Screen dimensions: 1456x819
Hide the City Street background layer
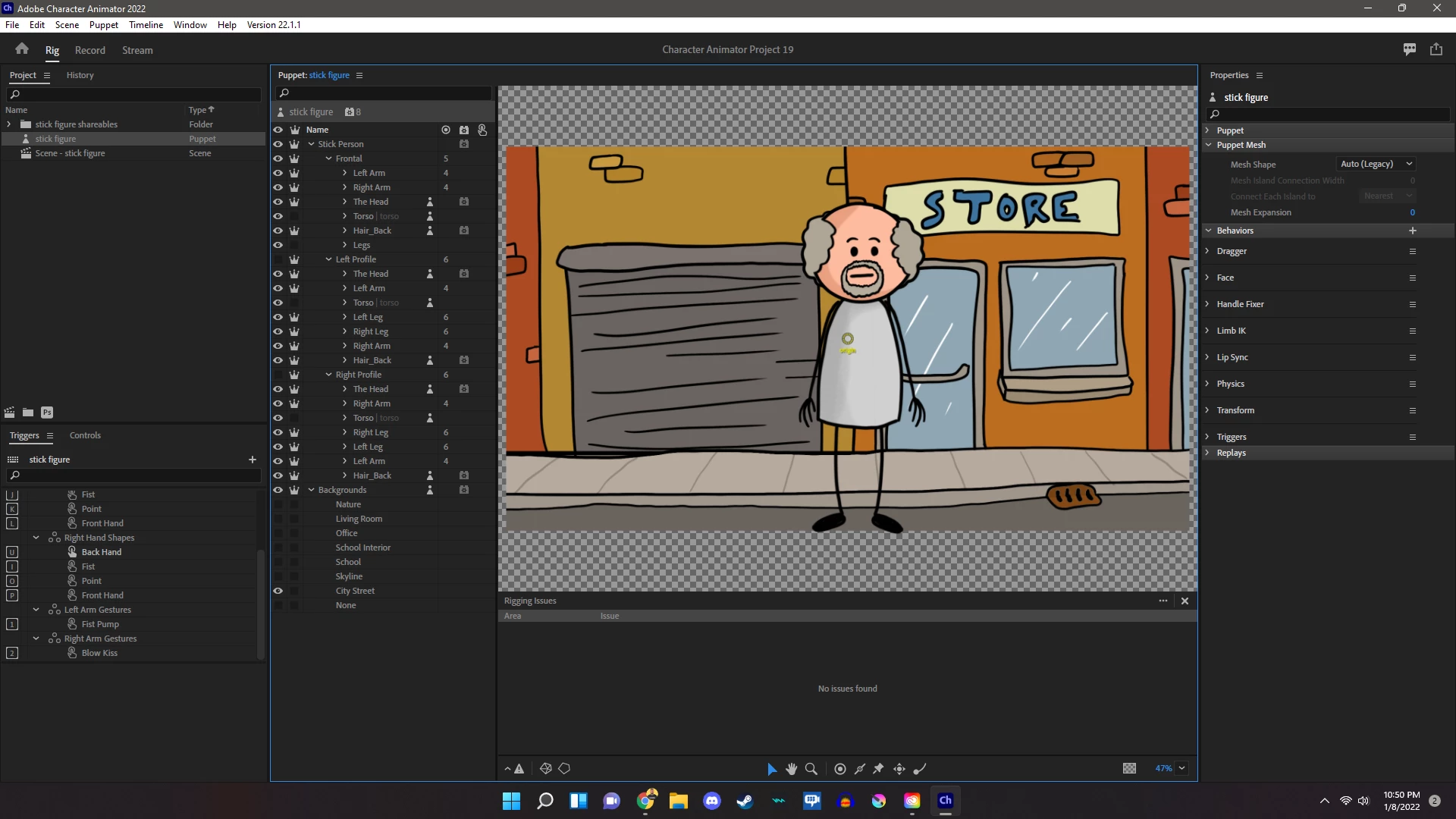tap(278, 591)
